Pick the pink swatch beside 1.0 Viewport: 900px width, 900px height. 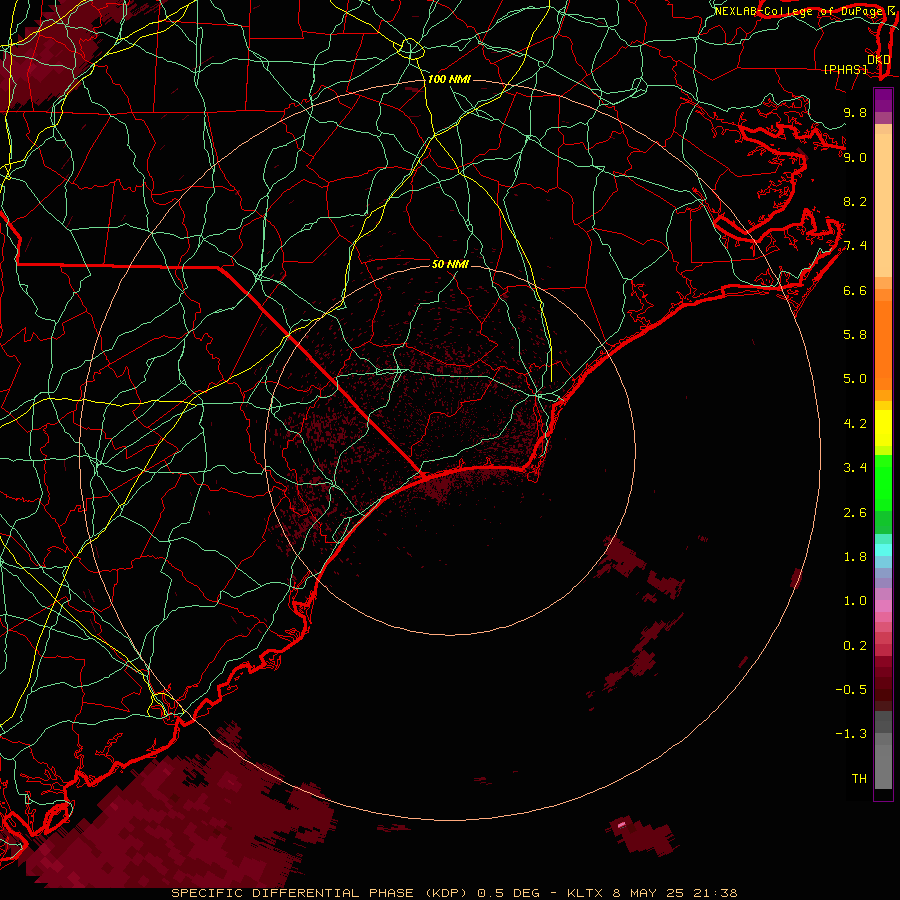pyautogui.click(x=883, y=606)
